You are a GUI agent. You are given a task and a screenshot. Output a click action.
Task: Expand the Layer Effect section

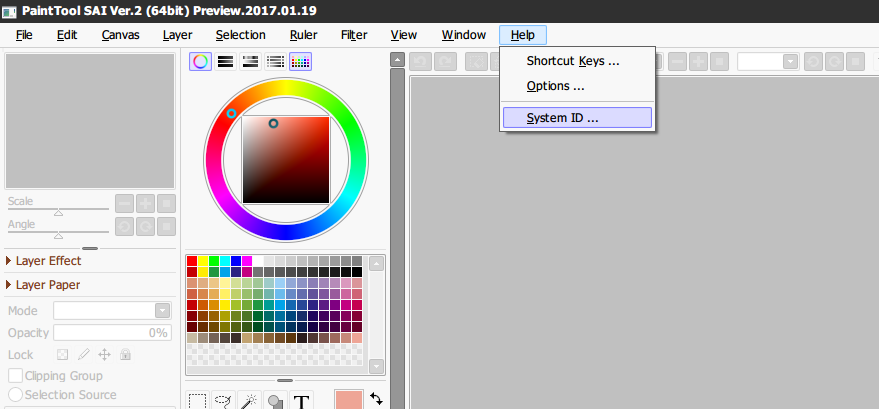[x=10, y=261]
